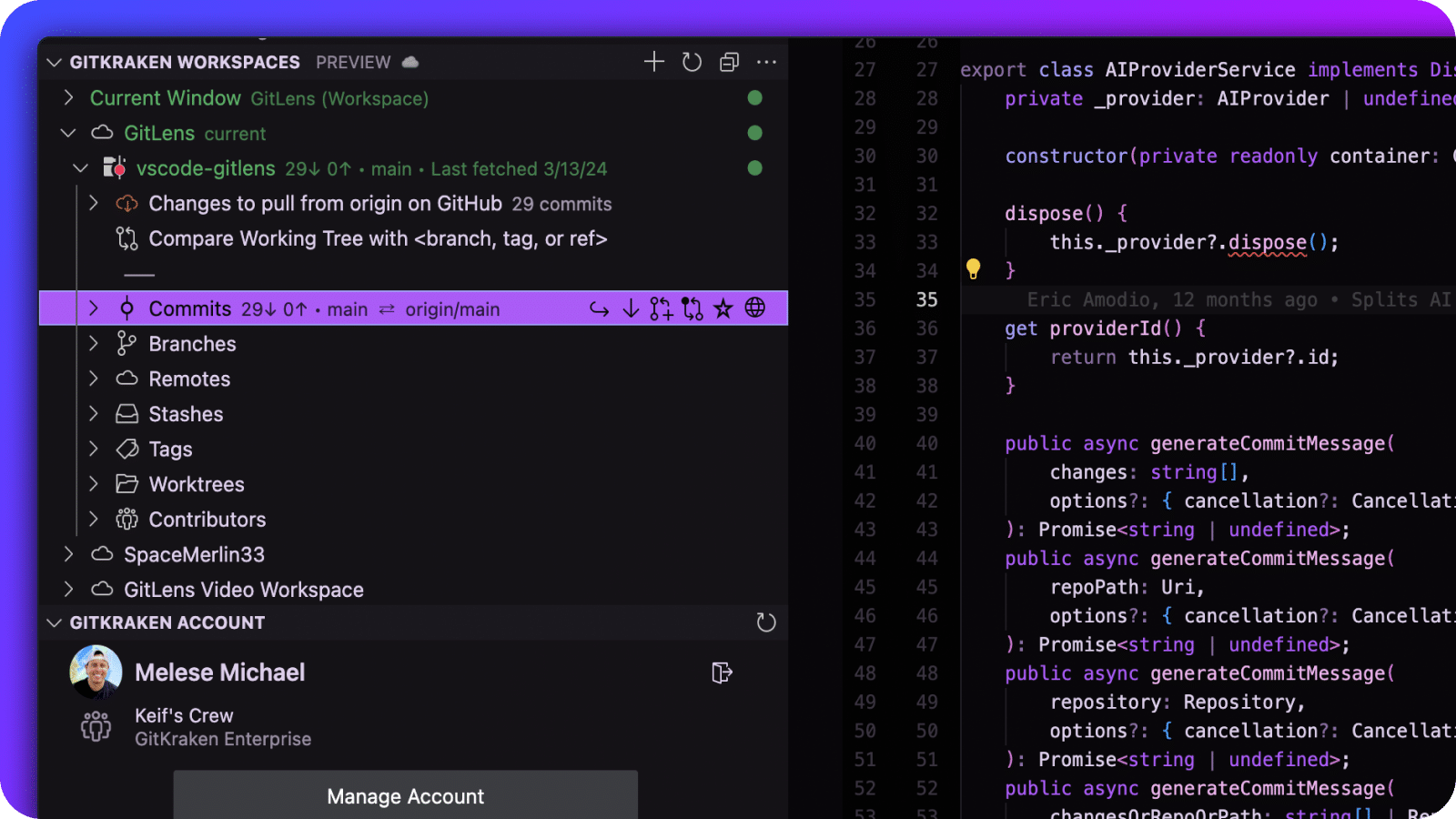
Task: Sign out using the account icon next to Melese Michael
Action: 723,672
